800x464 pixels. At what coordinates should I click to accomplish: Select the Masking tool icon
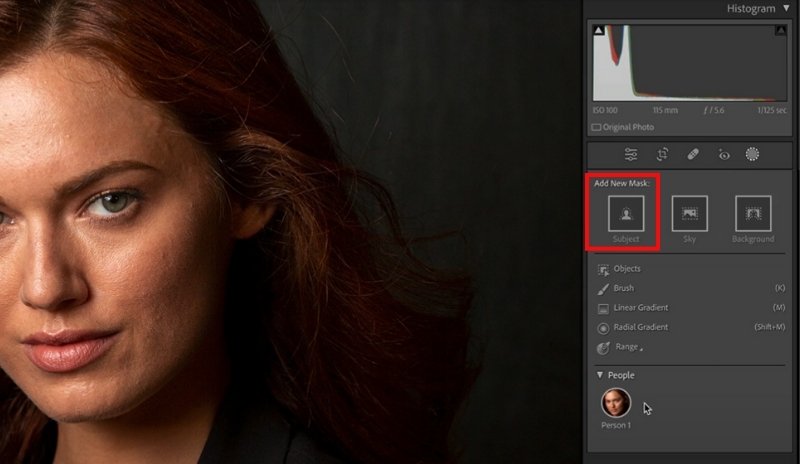752,154
